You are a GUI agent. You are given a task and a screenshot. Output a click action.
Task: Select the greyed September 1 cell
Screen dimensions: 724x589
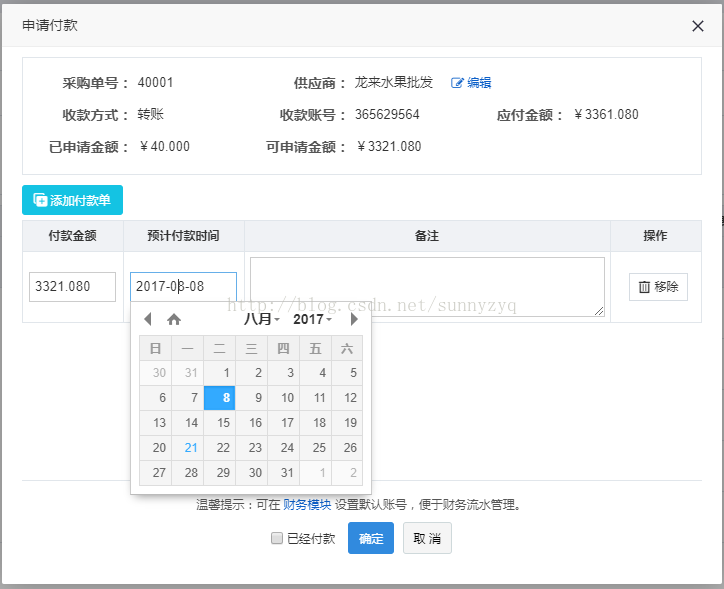pos(315,472)
